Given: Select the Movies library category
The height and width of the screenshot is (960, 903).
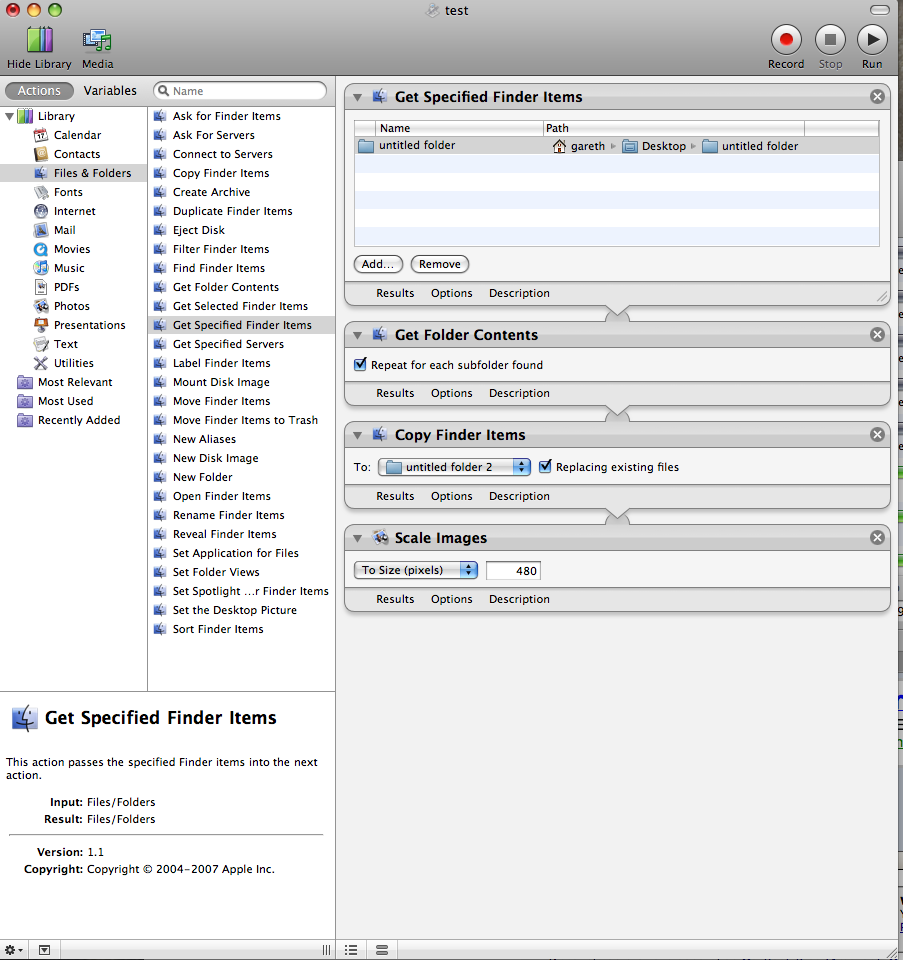Looking at the screenshot, I should tap(72, 249).
